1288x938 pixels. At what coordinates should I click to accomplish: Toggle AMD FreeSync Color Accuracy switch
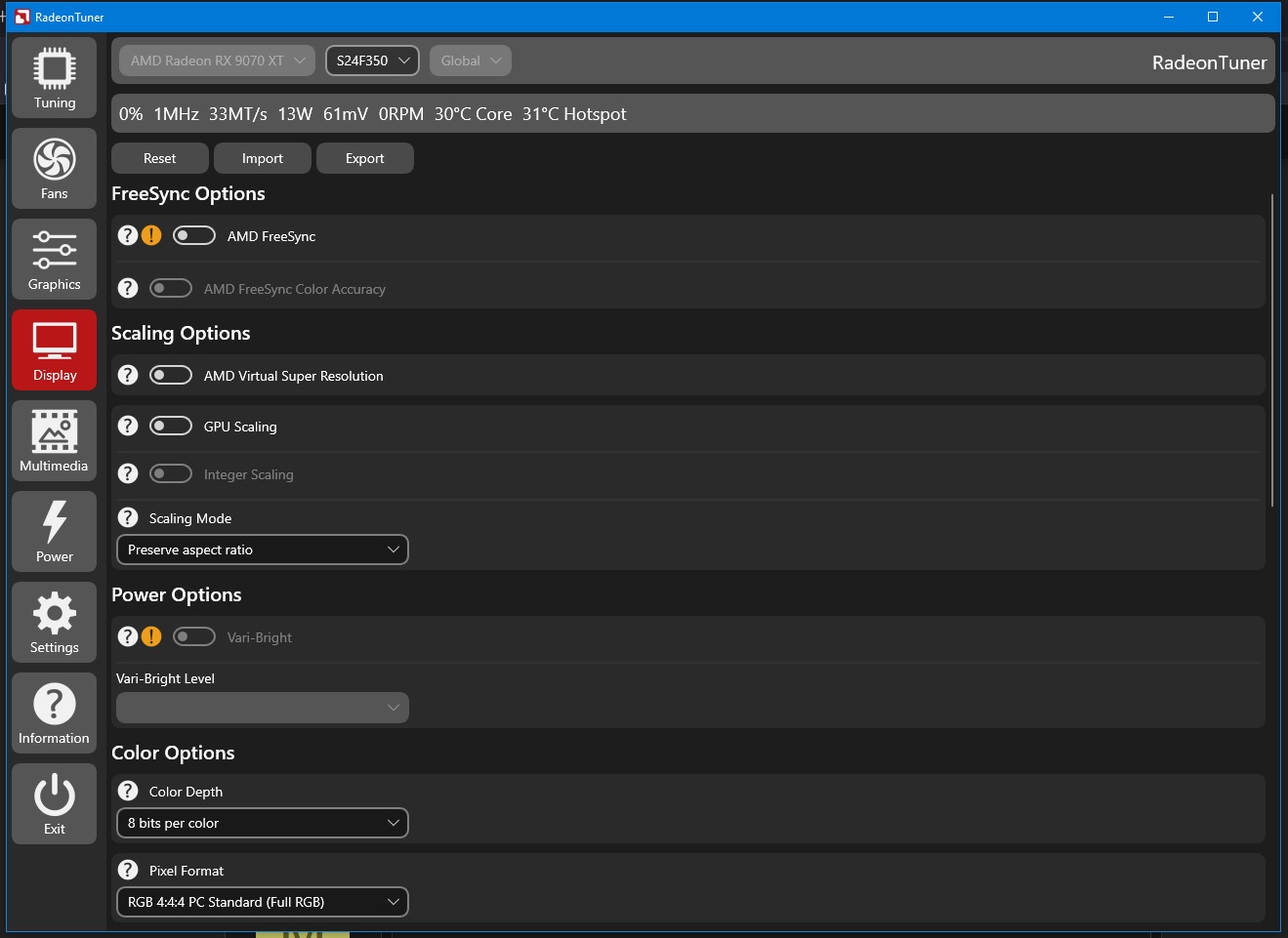point(171,288)
